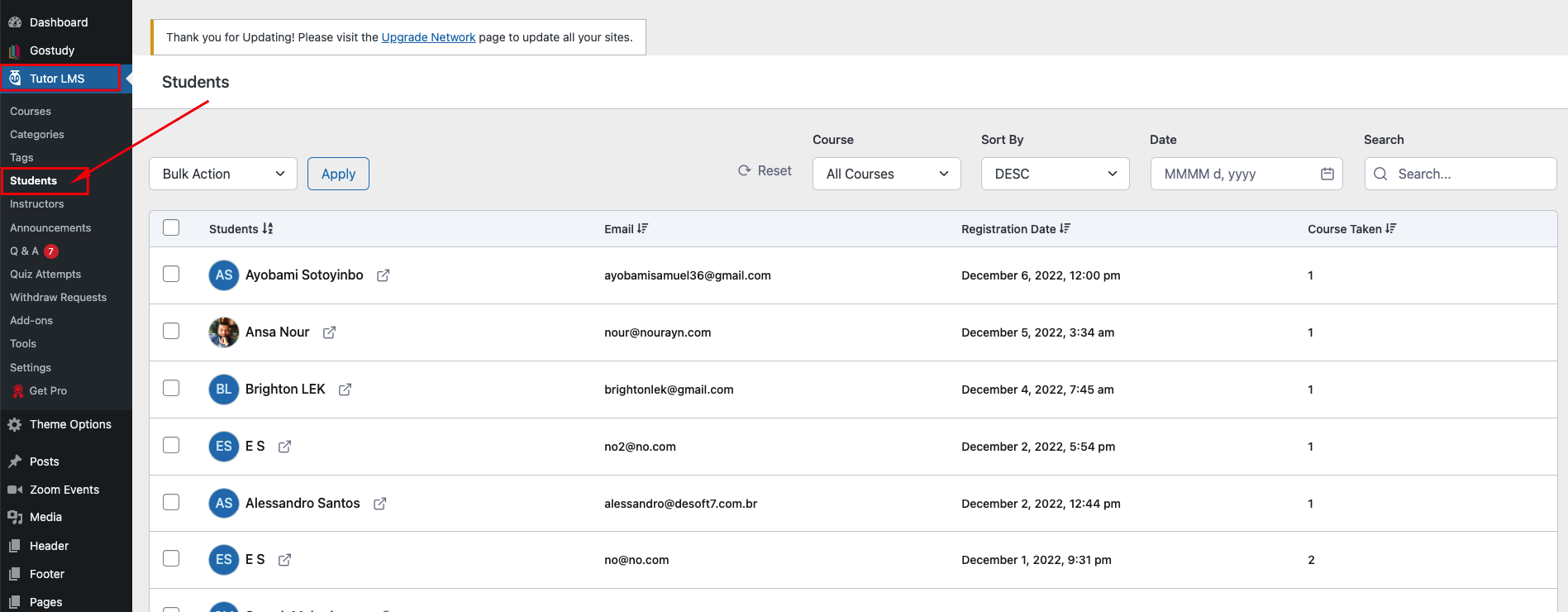Open Tutor LMS Settings
Viewport: 1568px width, 612px height.
pyautogui.click(x=31, y=368)
